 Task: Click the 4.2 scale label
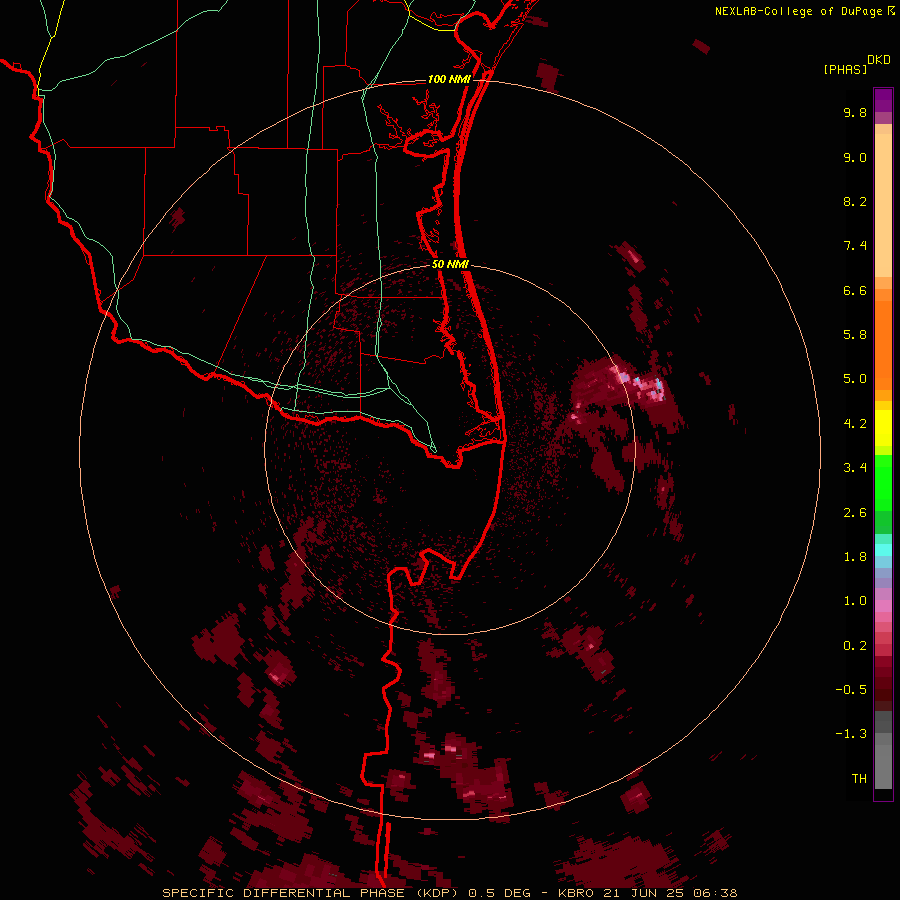click(855, 424)
